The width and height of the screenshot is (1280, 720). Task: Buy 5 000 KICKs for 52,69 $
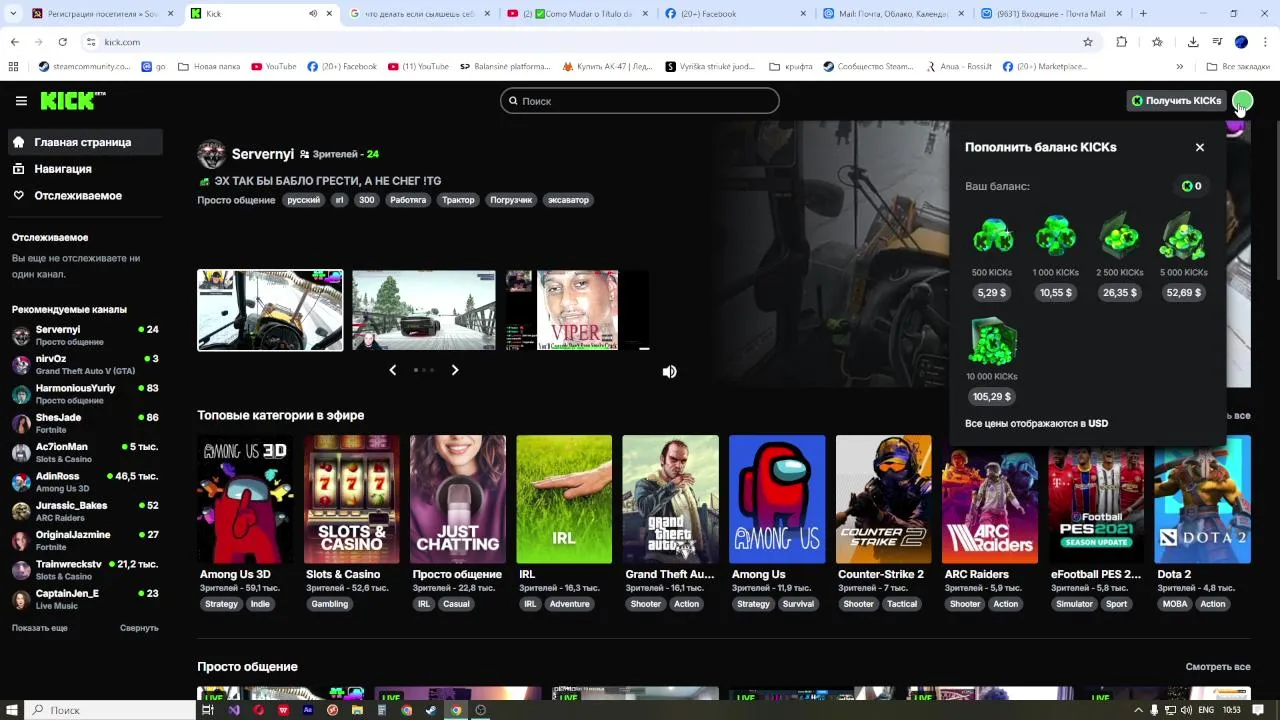pyautogui.click(x=1183, y=293)
